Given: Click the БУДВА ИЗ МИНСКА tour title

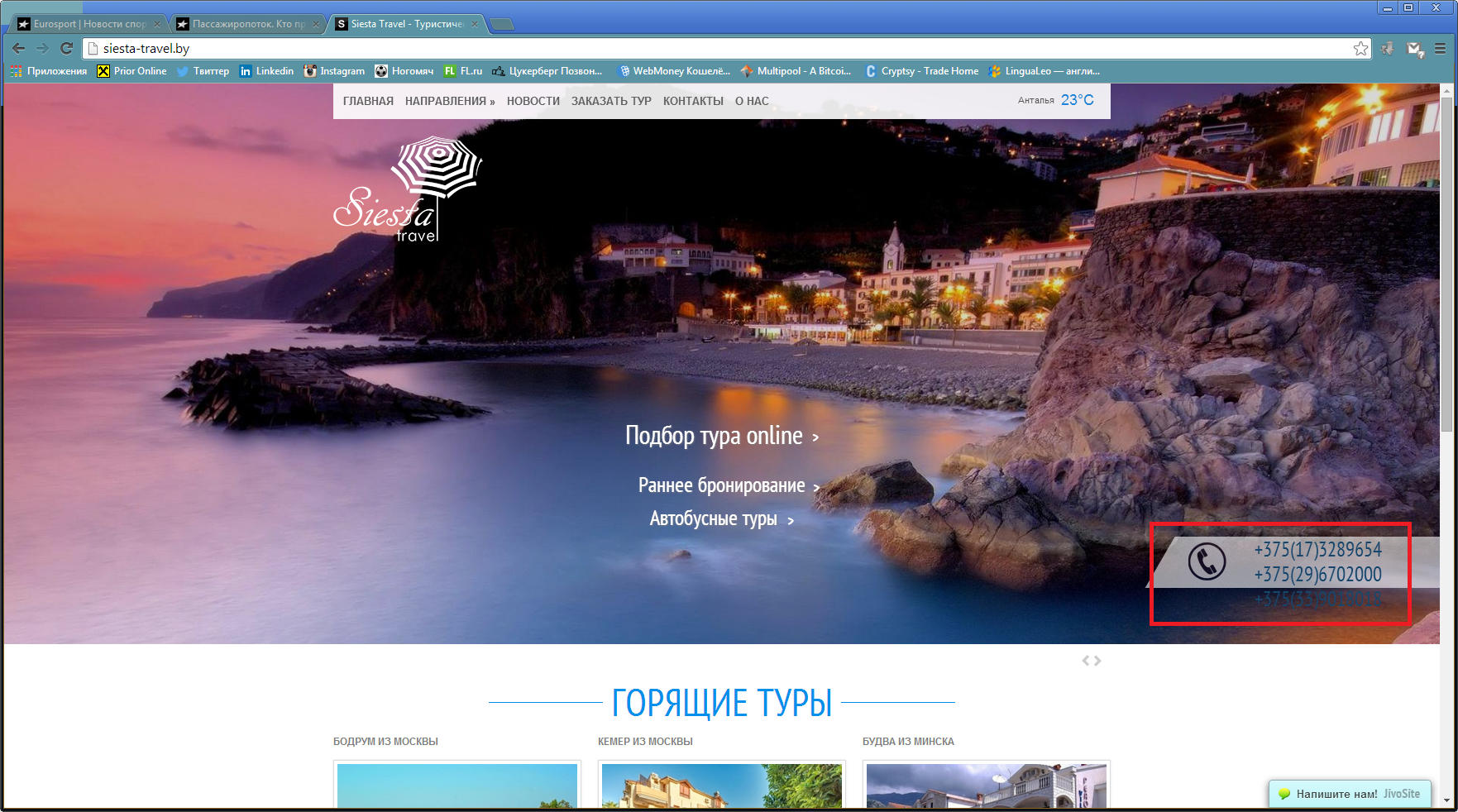Looking at the screenshot, I should point(908,742).
